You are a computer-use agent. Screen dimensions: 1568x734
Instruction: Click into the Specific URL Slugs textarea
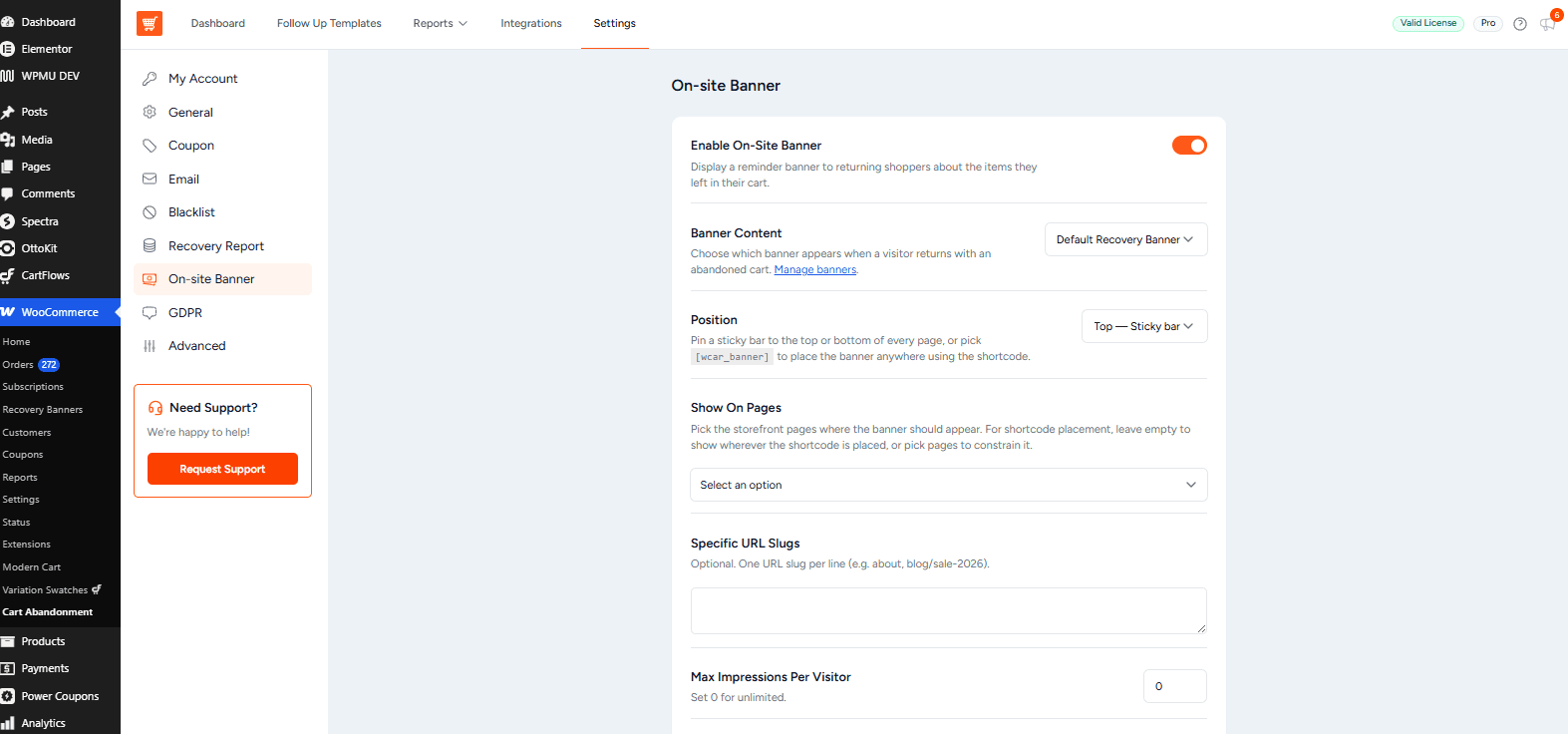pyautogui.click(x=949, y=610)
